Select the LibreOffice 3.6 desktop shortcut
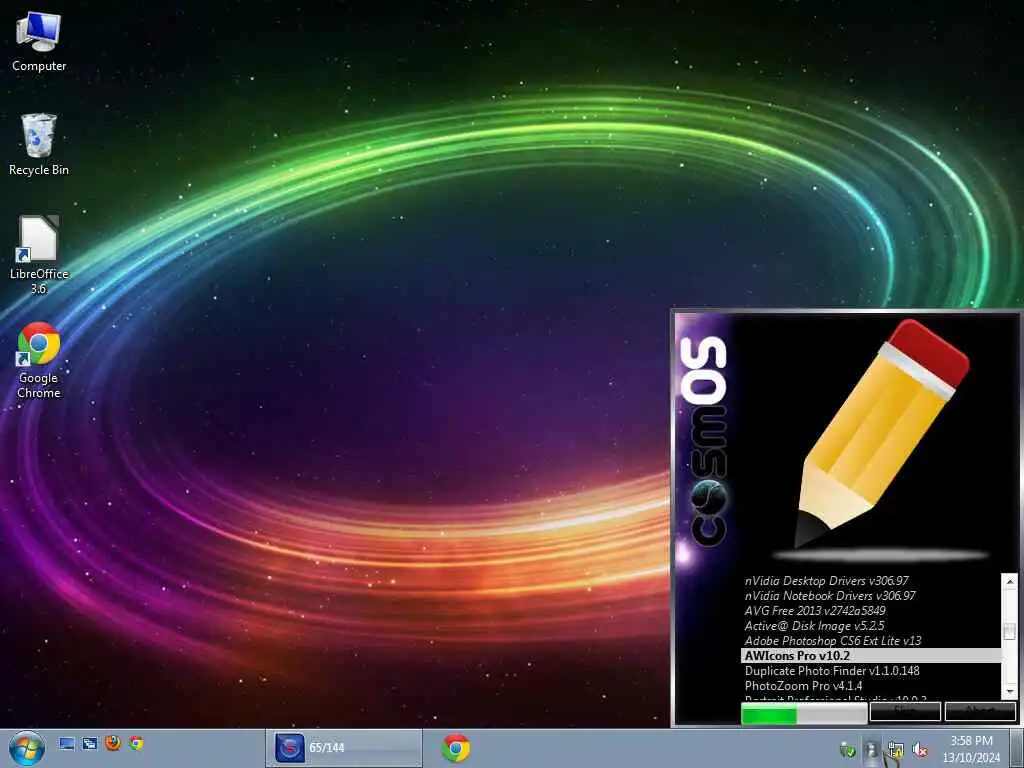Screen dimensions: 1024x768 click(39, 255)
